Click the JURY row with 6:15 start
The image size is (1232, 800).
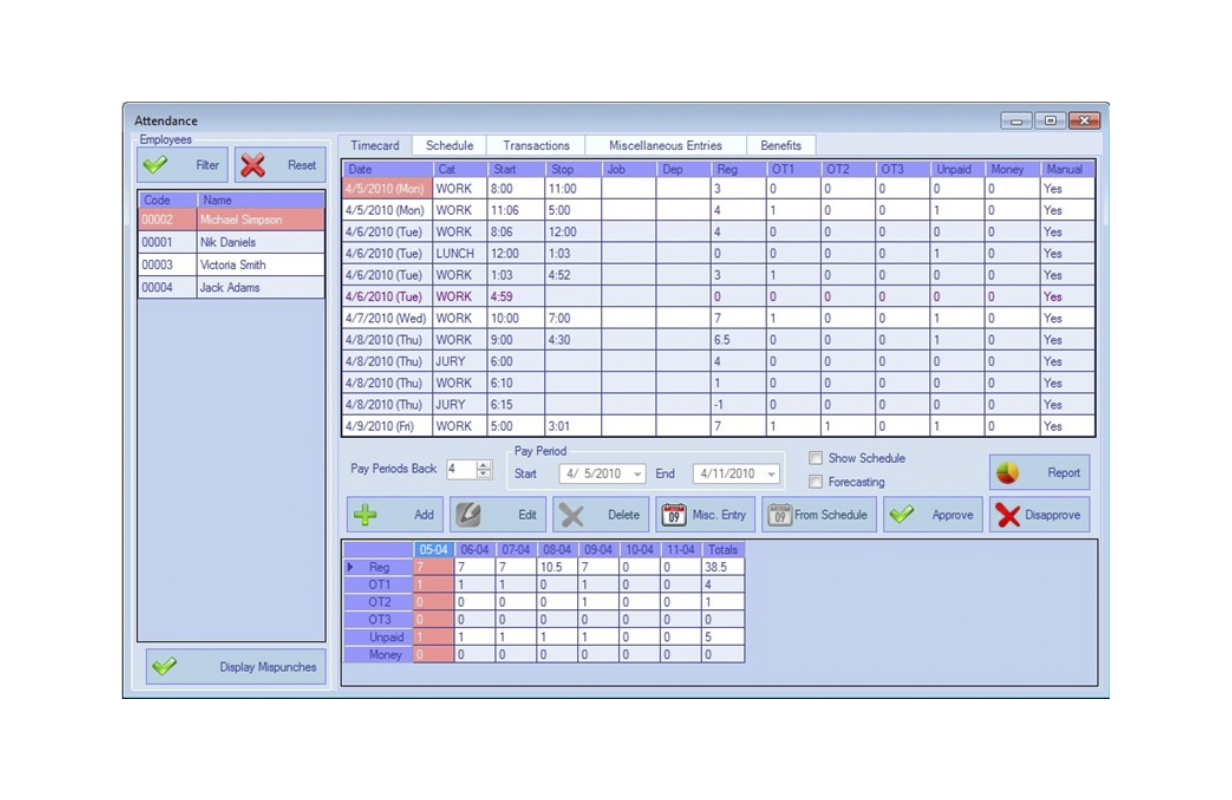719,404
